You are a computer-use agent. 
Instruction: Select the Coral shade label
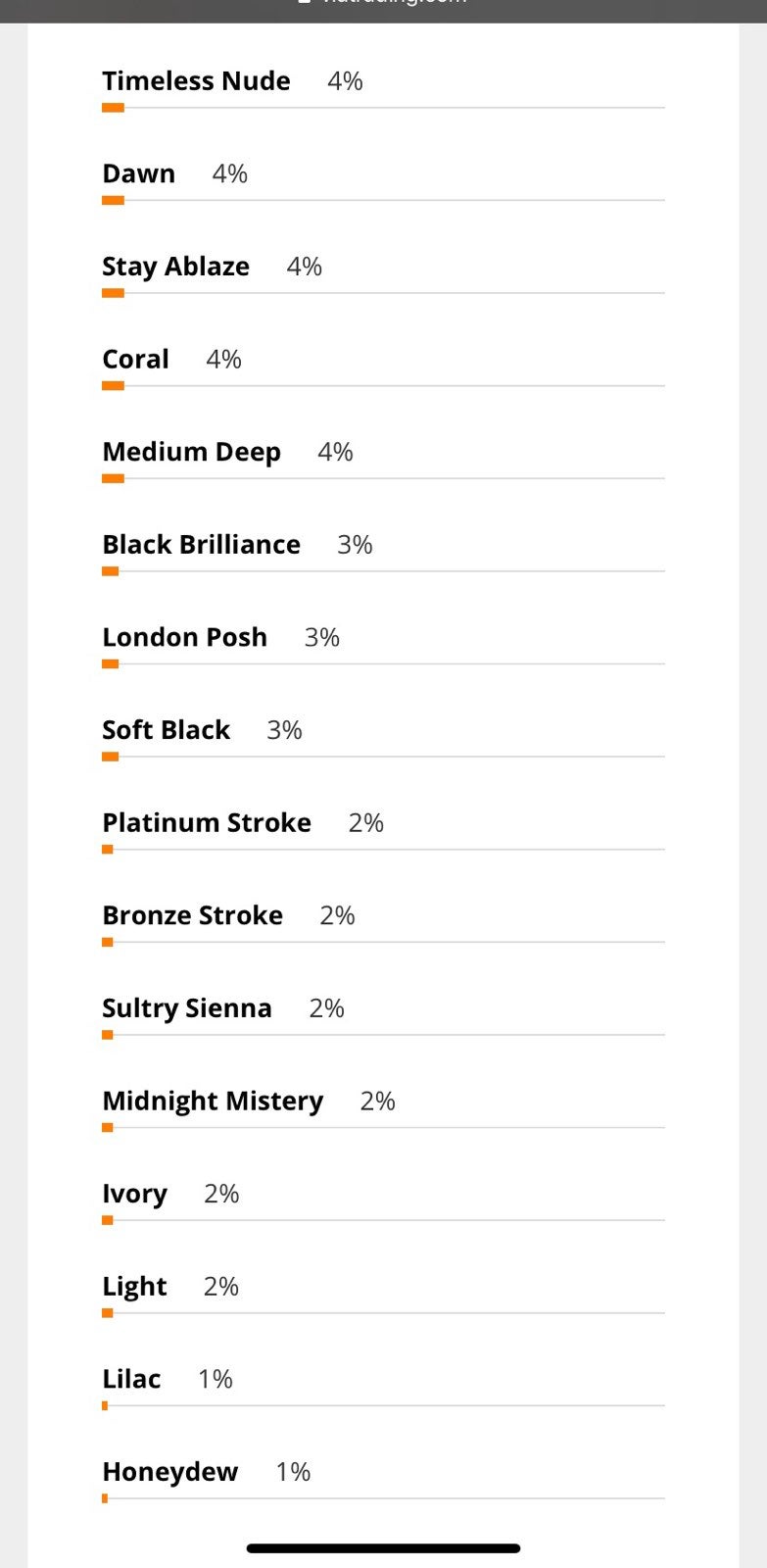coord(135,360)
